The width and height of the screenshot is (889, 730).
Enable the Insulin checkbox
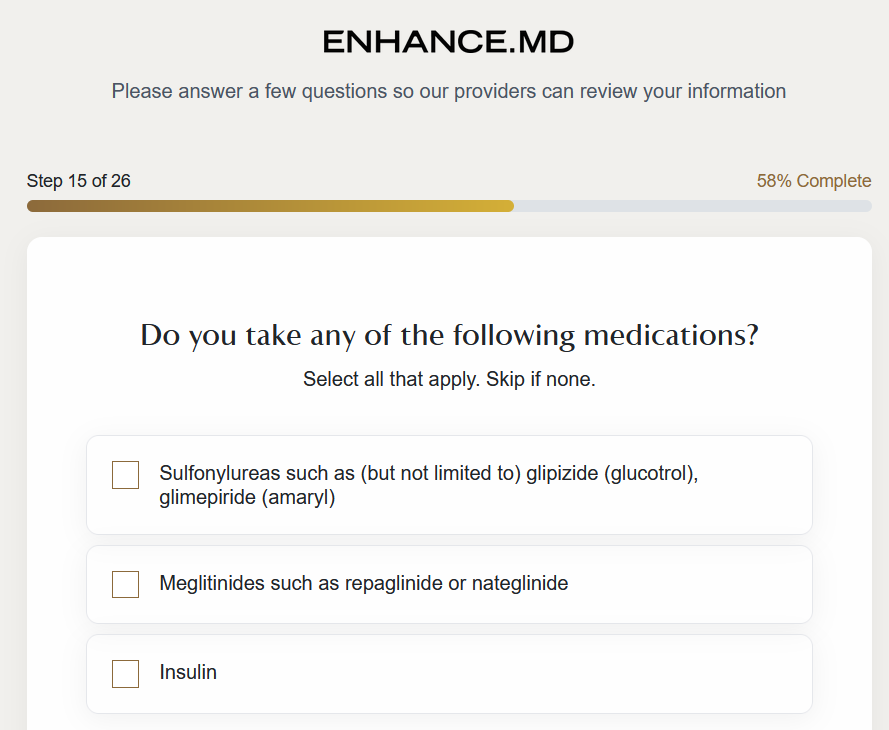(x=126, y=674)
